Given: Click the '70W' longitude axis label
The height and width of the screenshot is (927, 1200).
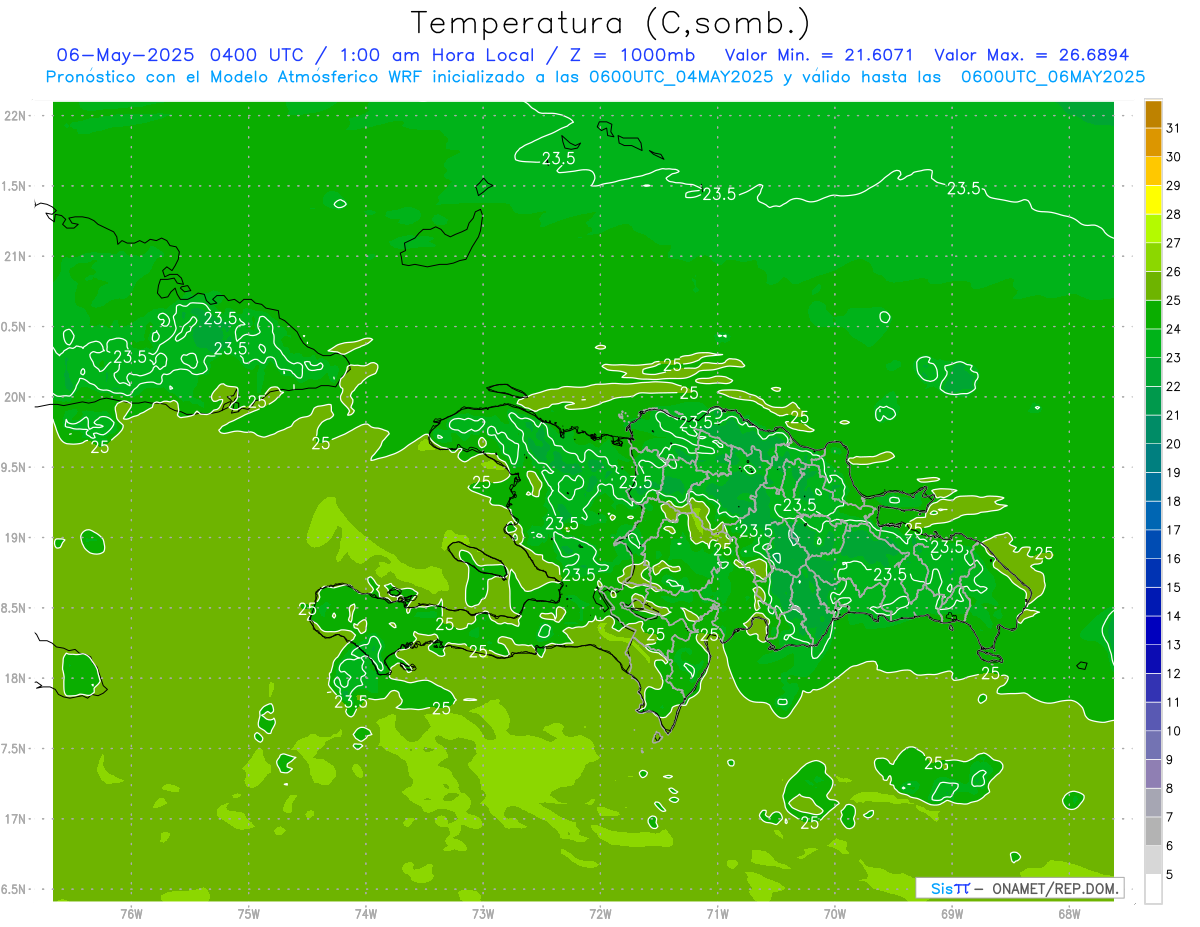Looking at the screenshot, I should tap(834, 913).
